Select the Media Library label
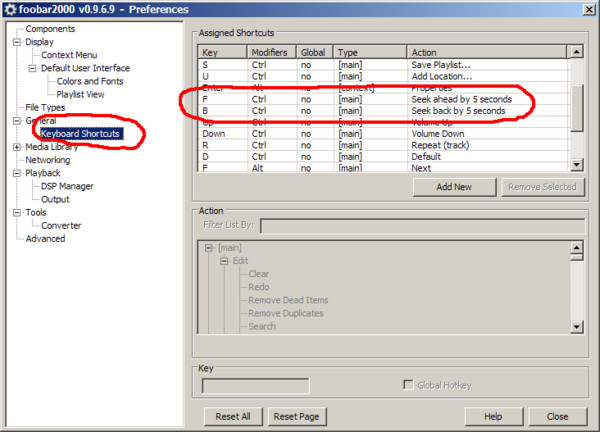Viewport: 600px width, 432px height. coord(52,147)
